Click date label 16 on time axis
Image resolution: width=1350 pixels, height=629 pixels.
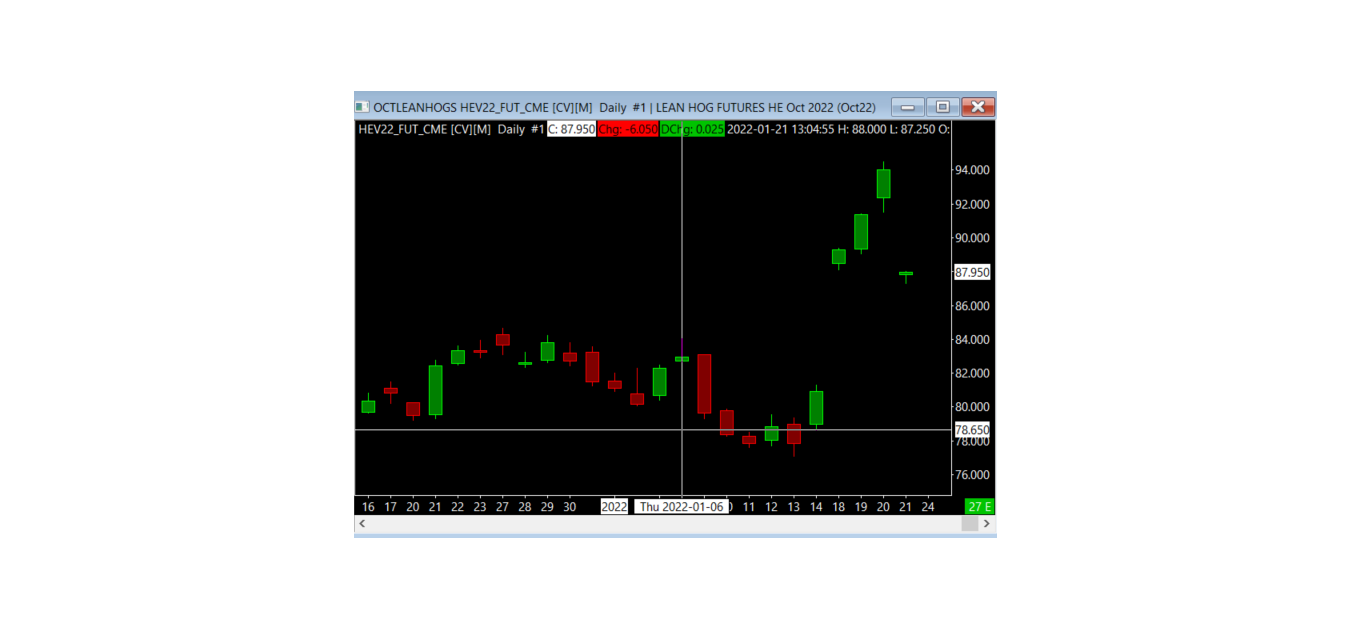pos(368,506)
